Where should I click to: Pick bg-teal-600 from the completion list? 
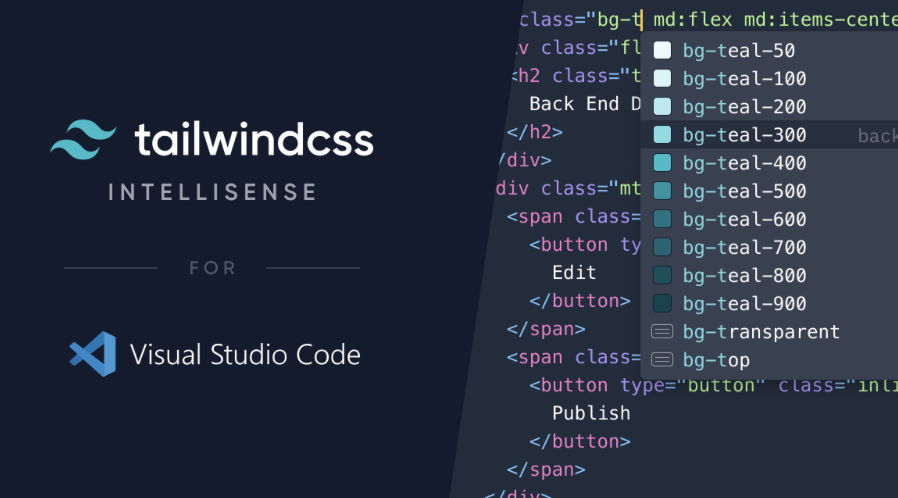769,219
